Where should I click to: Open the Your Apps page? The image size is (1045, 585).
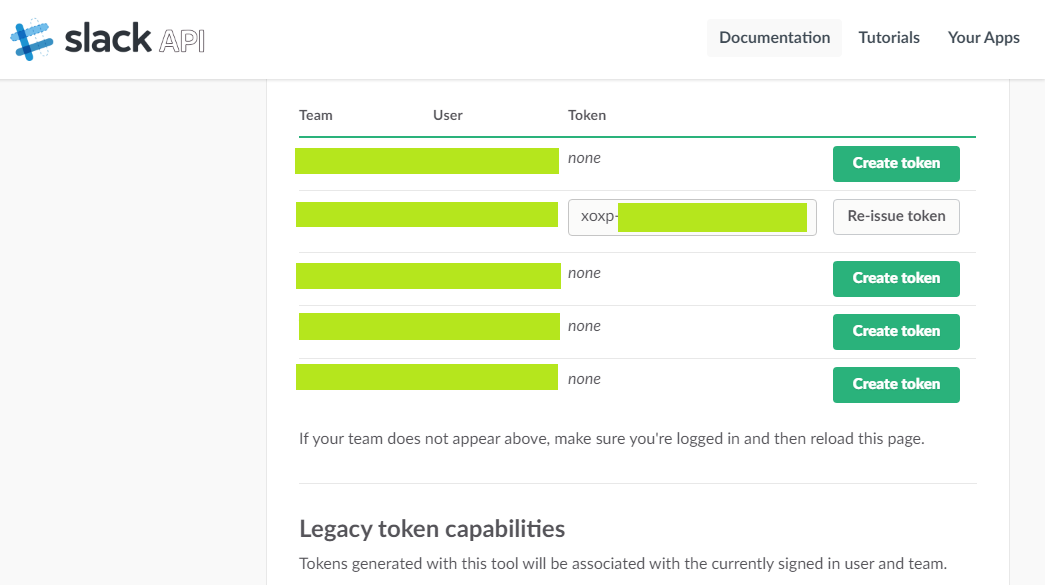tap(983, 38)
